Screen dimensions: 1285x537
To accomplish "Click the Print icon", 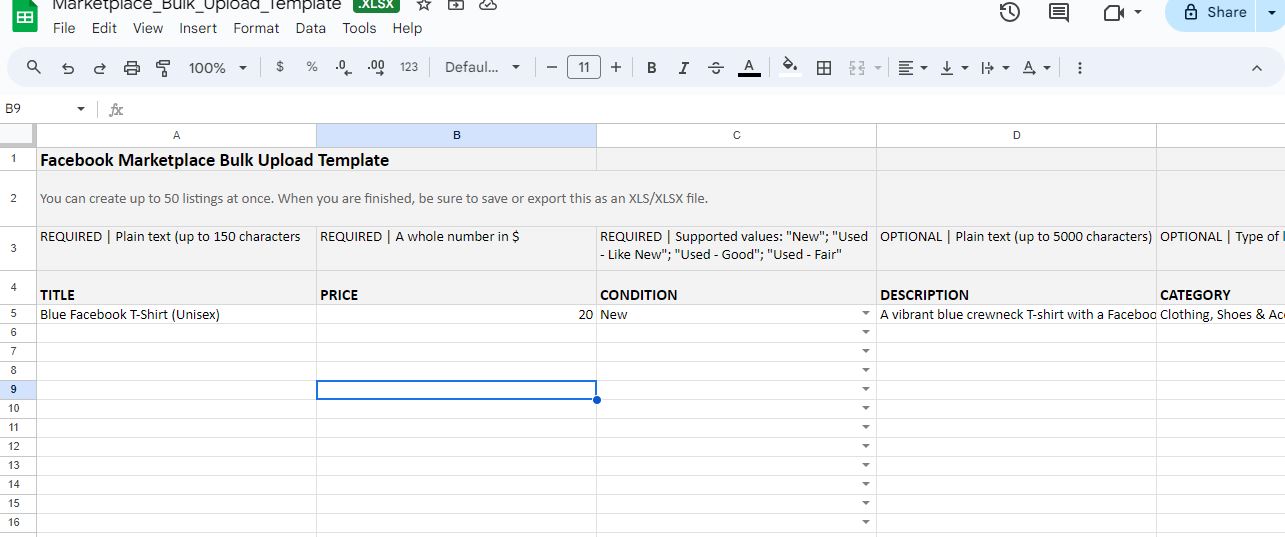I will click(x=132, y=67).
